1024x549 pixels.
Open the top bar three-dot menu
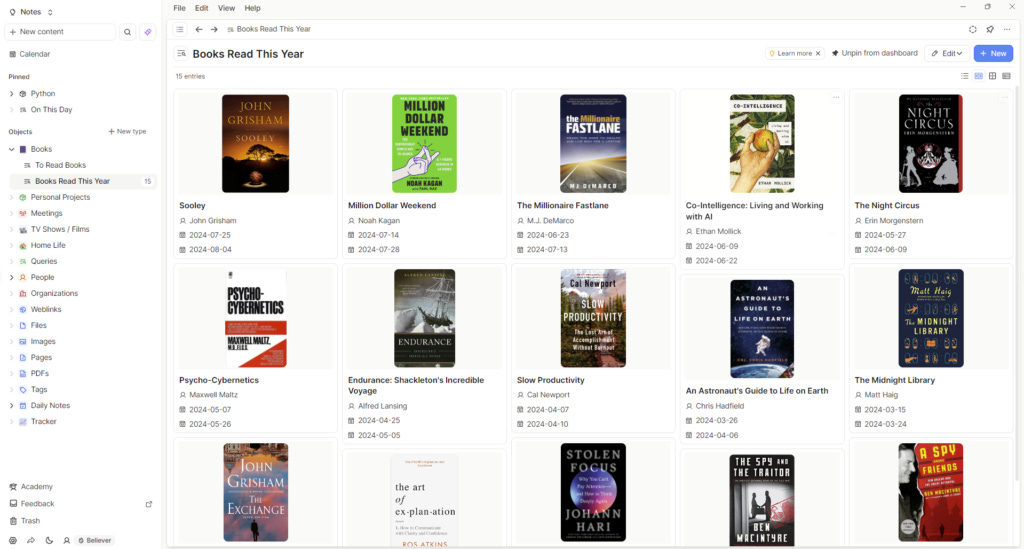1007,29
